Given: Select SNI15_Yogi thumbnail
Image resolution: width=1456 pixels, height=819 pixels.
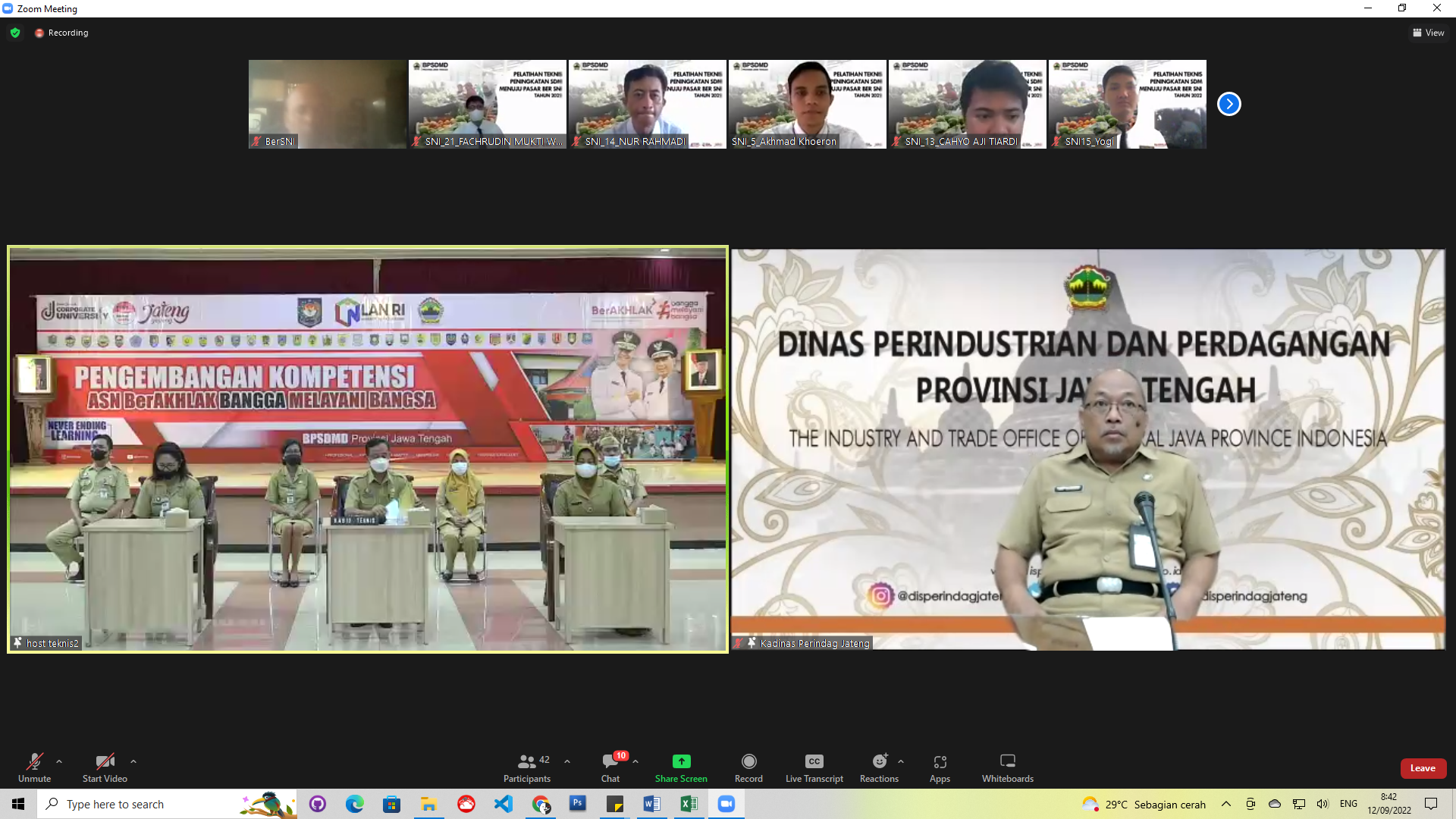Looking at the screenshot, I should pyautogui.click(x=1128, y=104).
